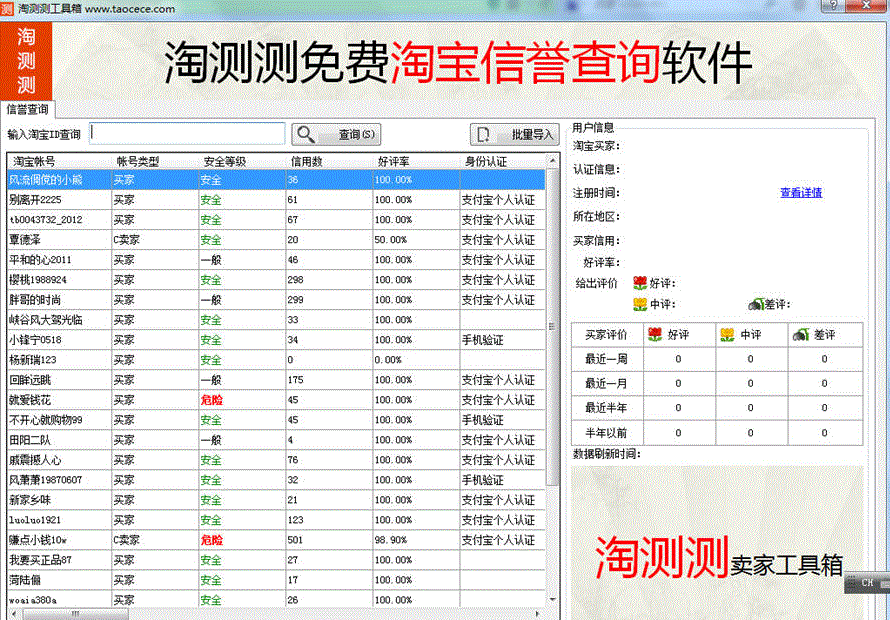890x620 pixels.
Task: Click the black flower 差评 icon in 买家评价 table
Action: click(801, 335)
